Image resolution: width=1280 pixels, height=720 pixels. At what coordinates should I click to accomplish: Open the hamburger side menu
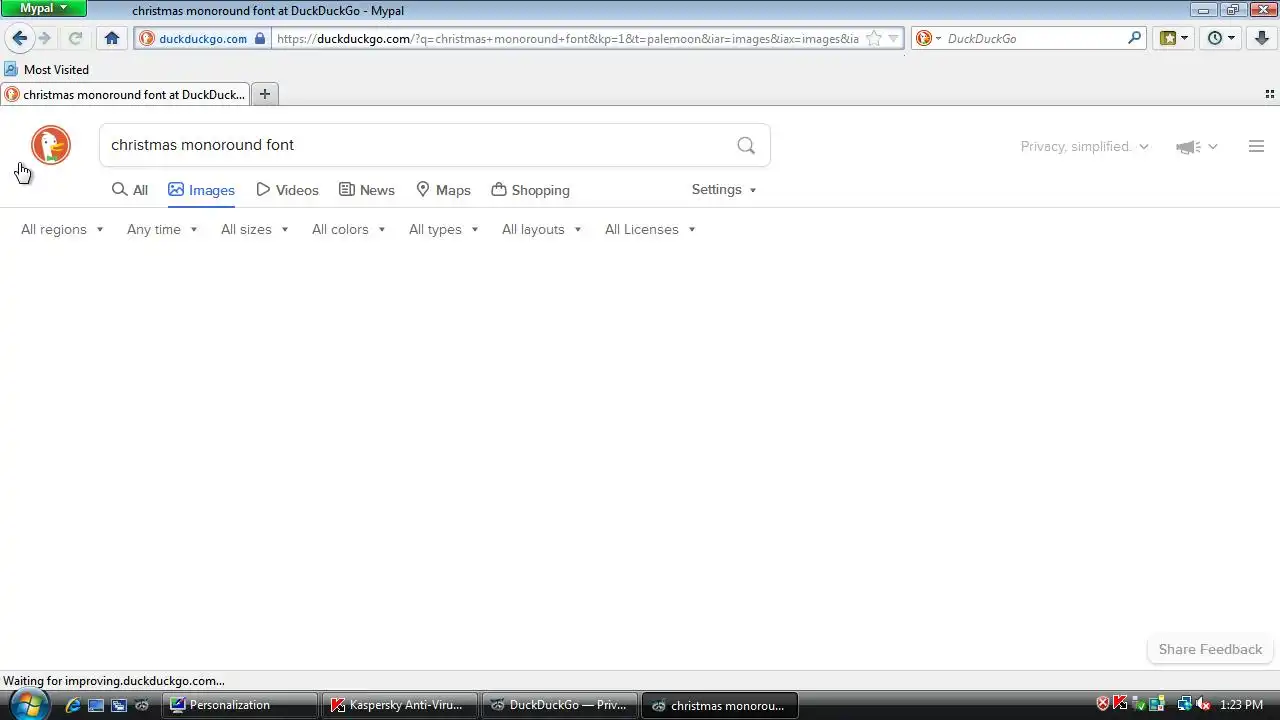(1257, 146)
